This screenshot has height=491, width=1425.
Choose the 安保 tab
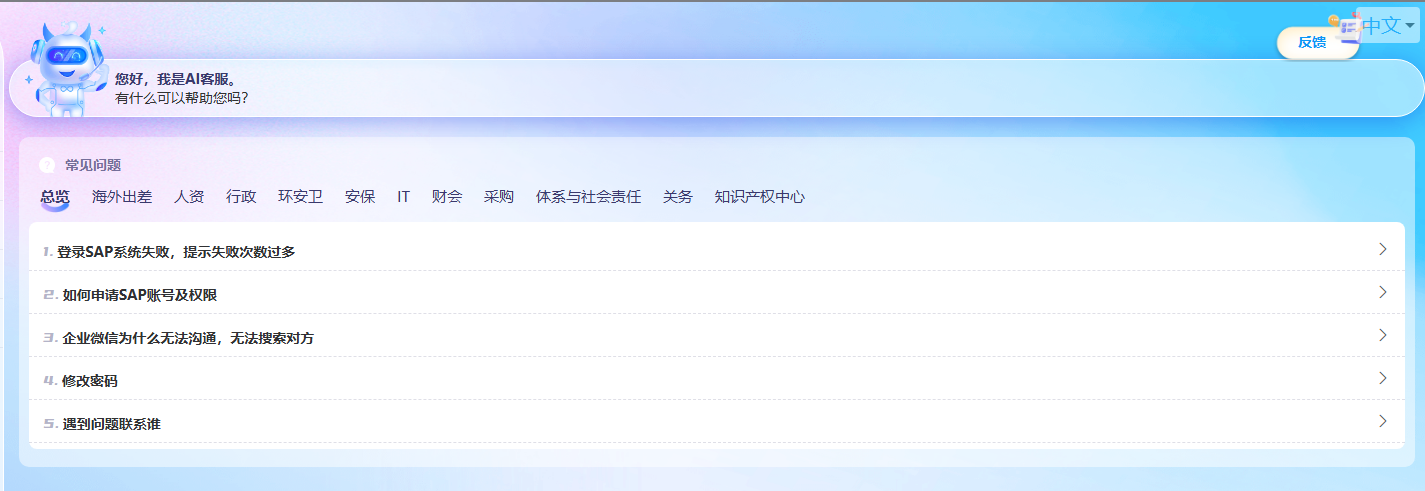click(360, 197)
